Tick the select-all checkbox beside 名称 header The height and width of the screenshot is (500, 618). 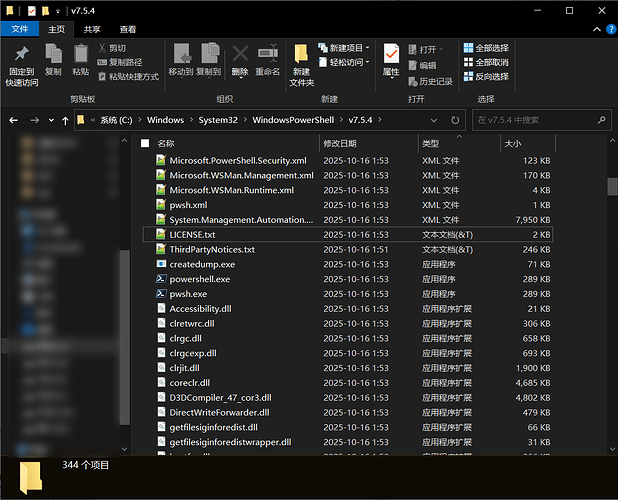tap(145, 143)
